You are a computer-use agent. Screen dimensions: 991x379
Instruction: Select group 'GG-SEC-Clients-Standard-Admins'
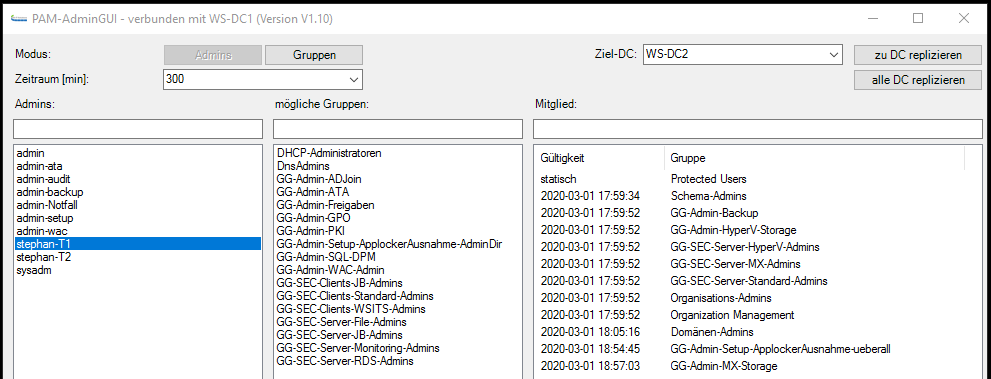point(398,296)
